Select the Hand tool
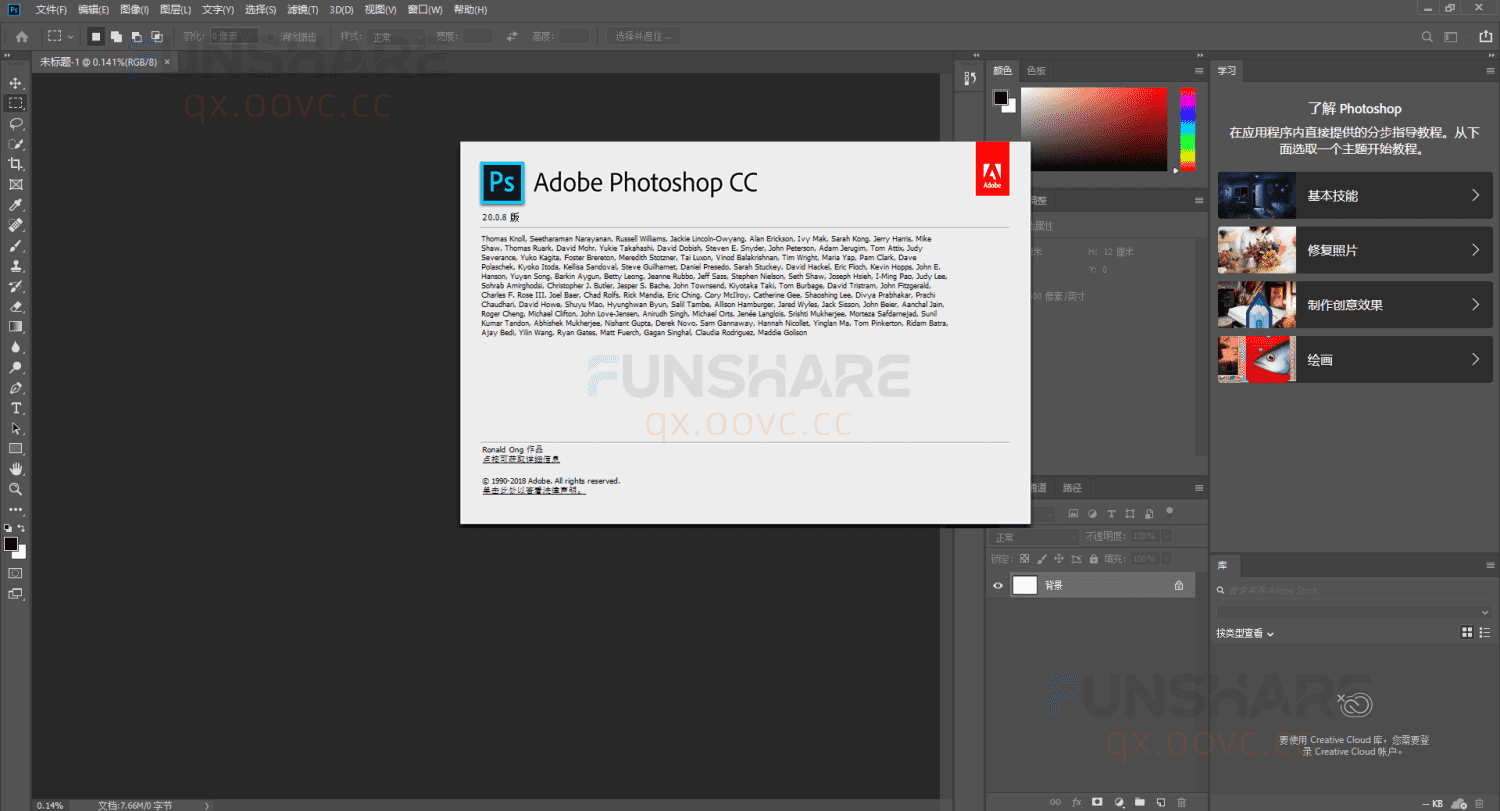This screenshot has width=1500, height=811. pyautogui.click(x=16, y=469)
